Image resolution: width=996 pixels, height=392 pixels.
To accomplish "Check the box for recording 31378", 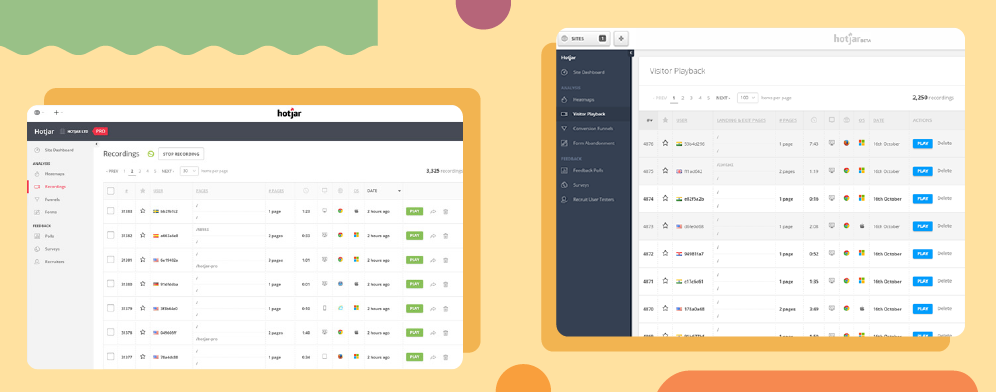I will [111, 332].
